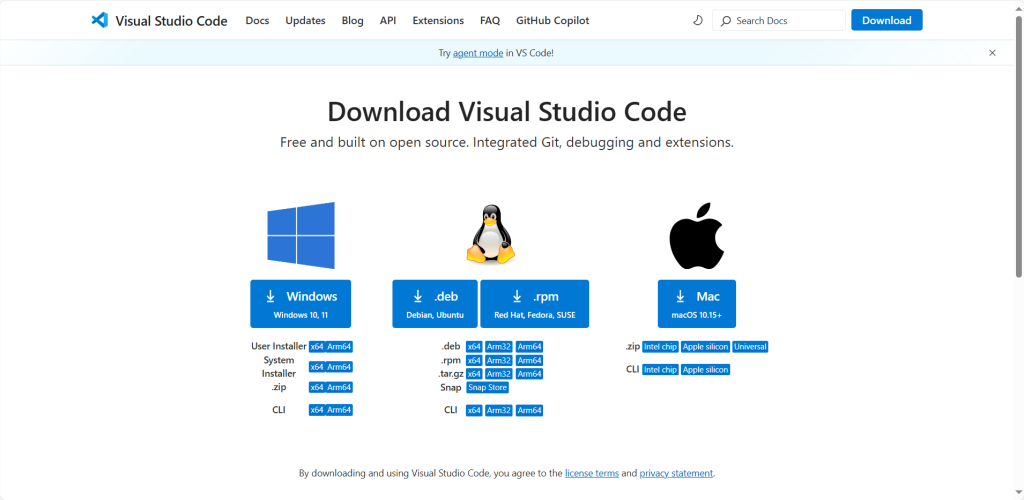This screenshot has height=500, width=1024.
Task: Select x64 for Windows .zip
Action: (x=317, y=387)
